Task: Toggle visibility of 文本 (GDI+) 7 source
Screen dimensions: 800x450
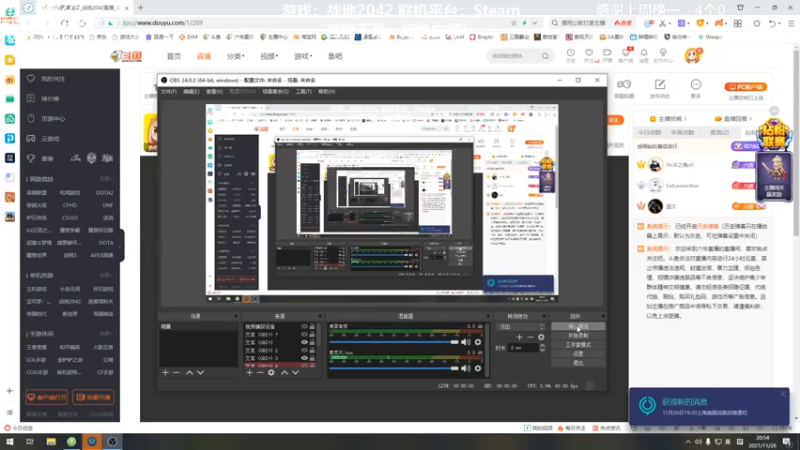Action: (x=305, y=335)
